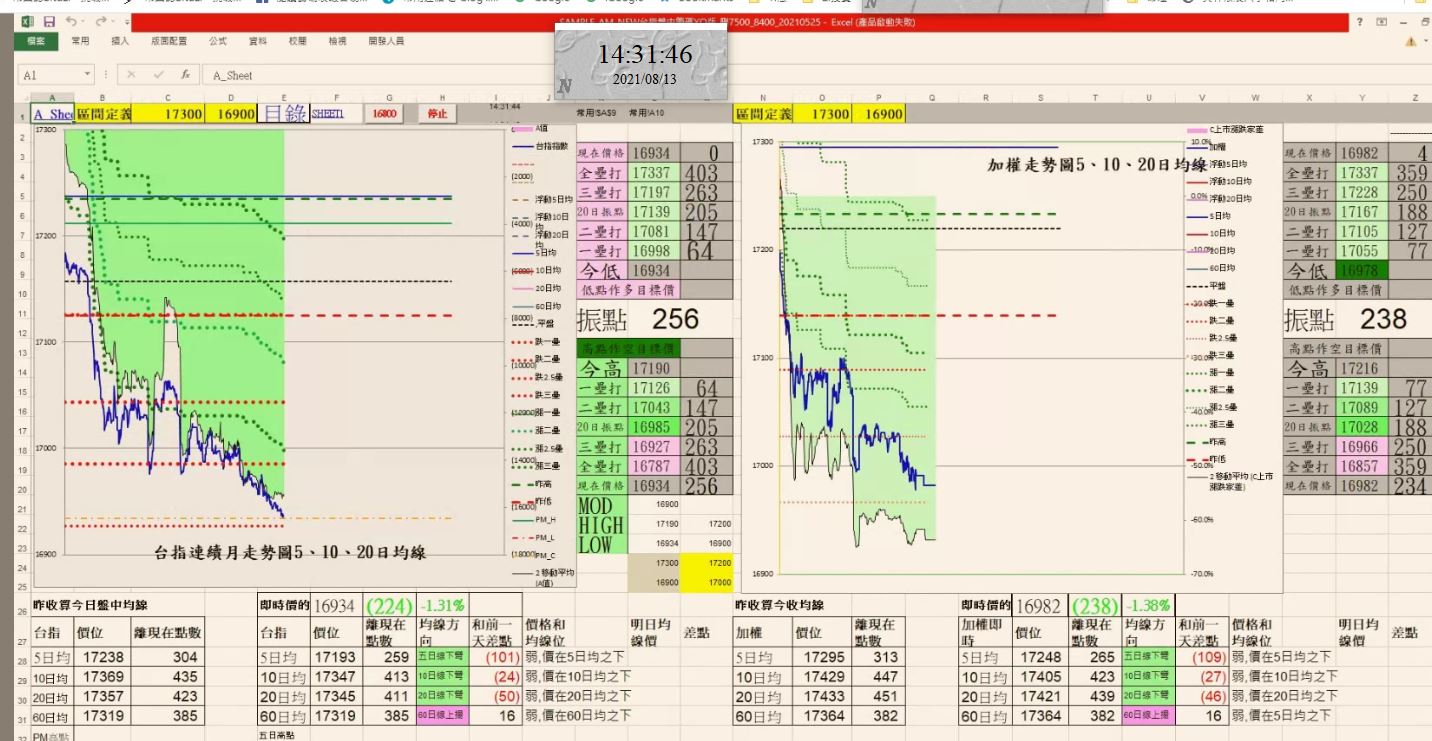Click the red 停止 button

437,114
